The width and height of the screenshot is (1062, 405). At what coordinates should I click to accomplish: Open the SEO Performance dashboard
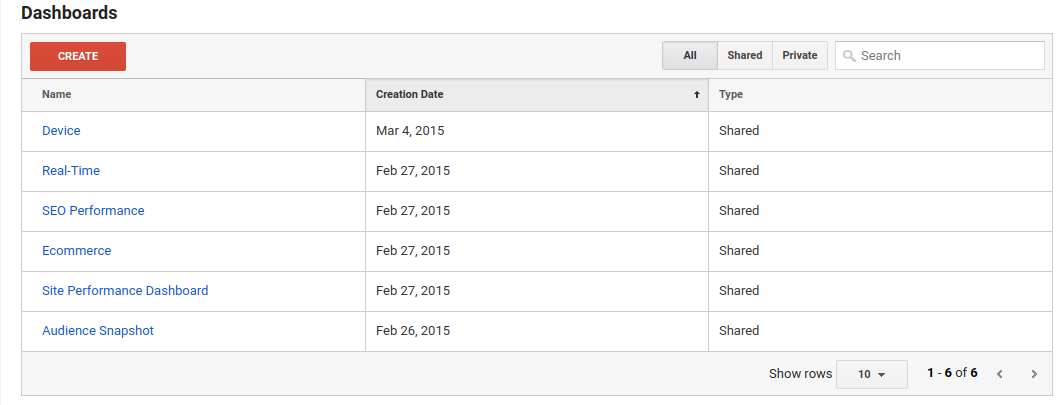pyautogui.click(x=93, y=211)
